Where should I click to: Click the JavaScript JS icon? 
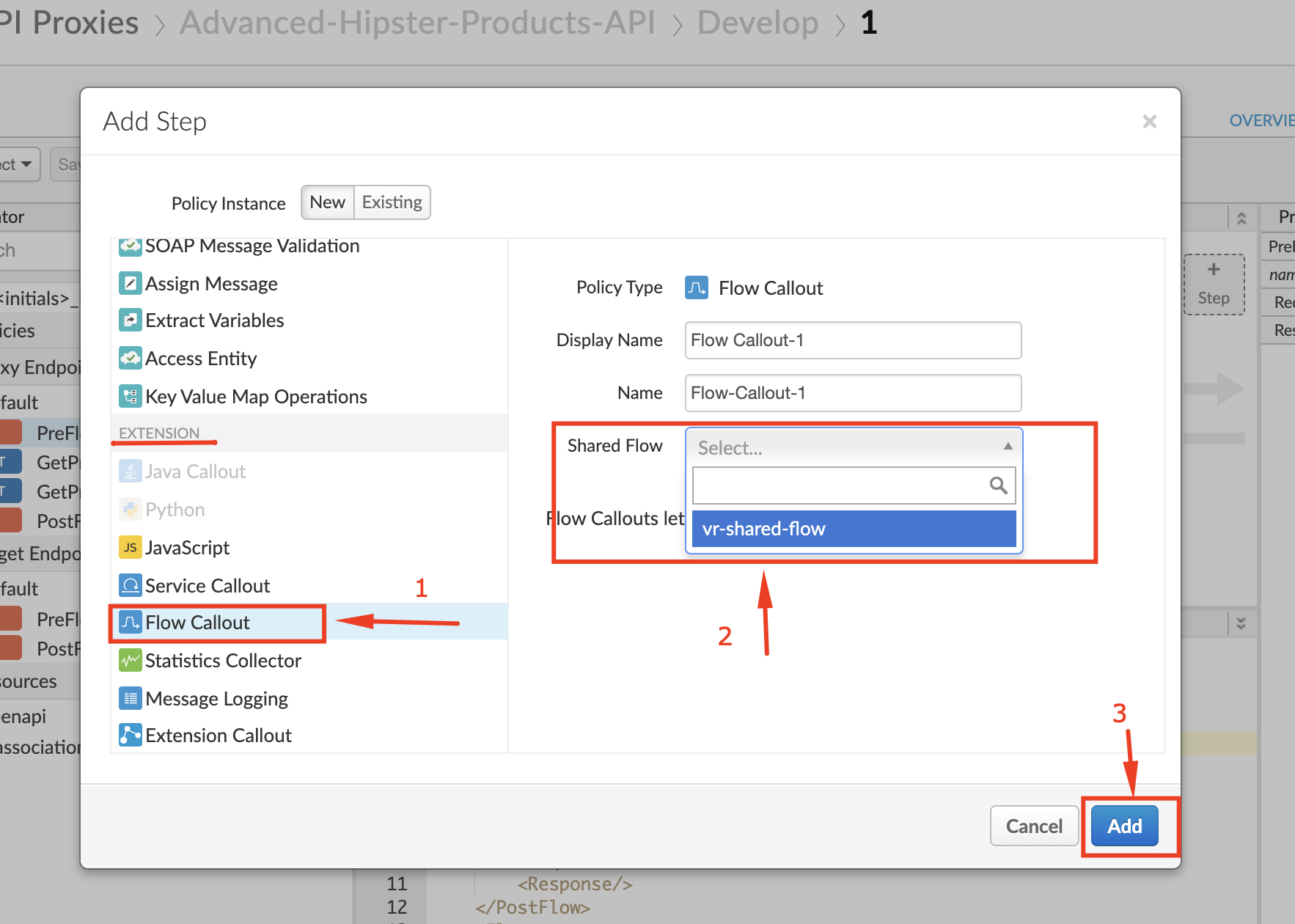tap(131, 547)
